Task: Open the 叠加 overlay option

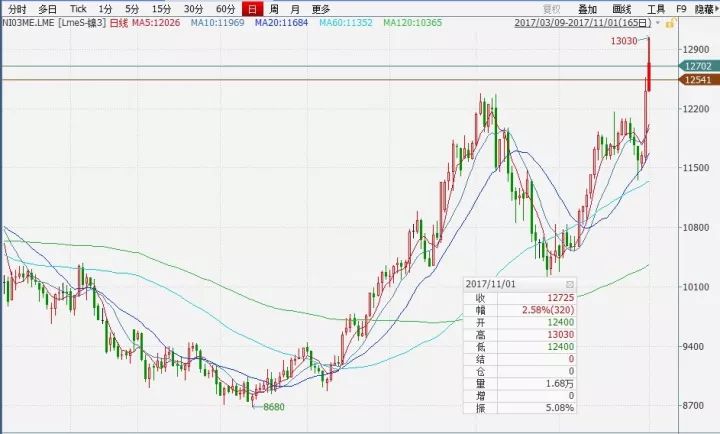Action: click(x=587, y=8)
